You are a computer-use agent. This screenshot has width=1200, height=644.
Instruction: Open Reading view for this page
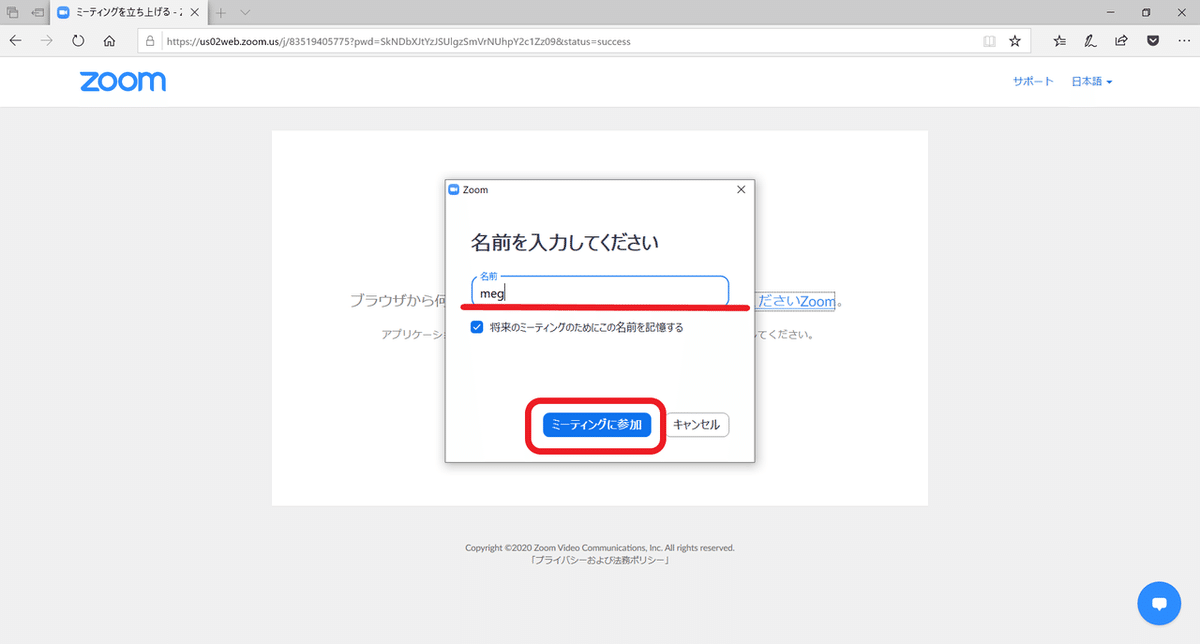pyautogui.click(x=989, y=41)
